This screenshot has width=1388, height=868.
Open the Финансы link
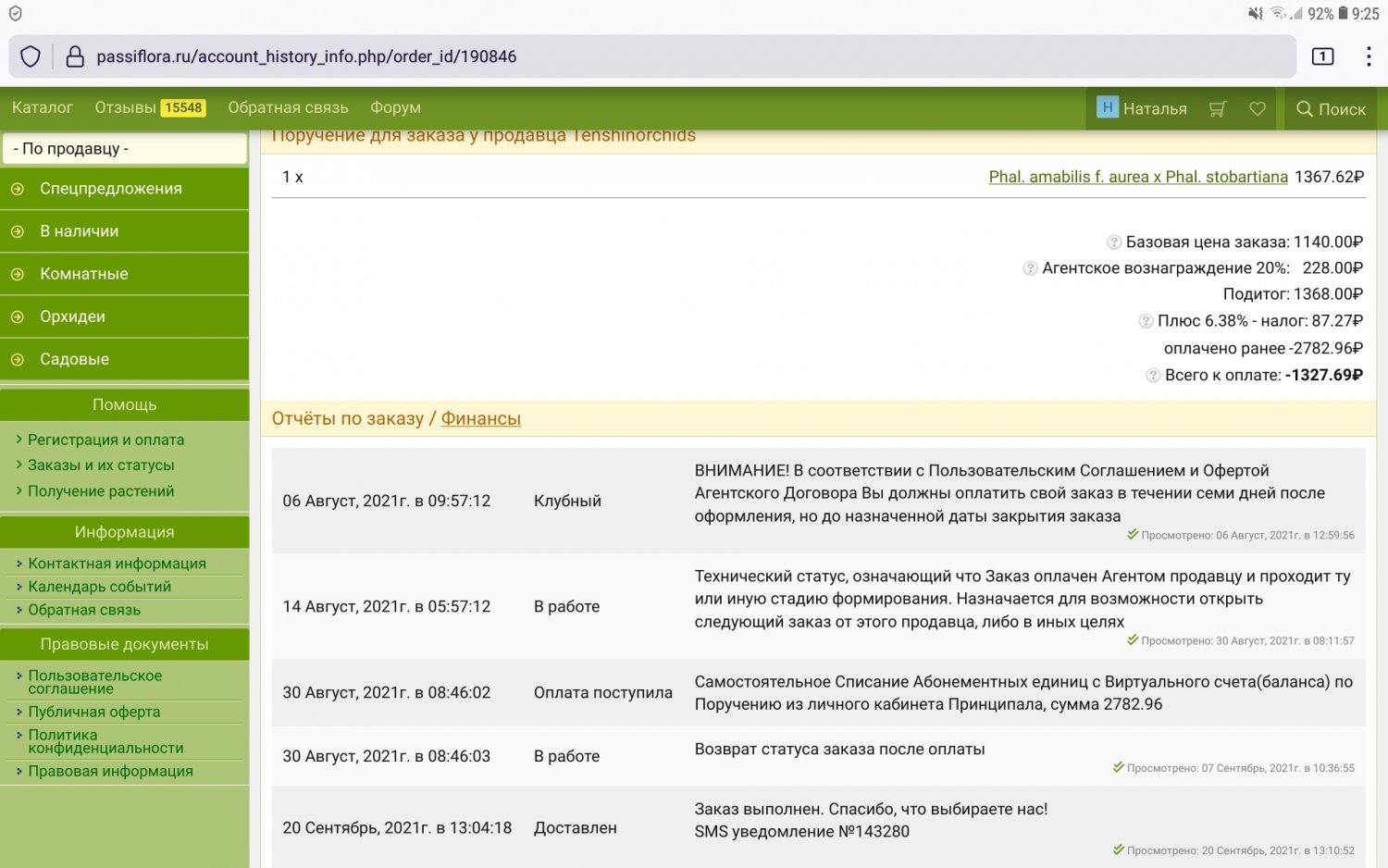(x=480, y=419)
